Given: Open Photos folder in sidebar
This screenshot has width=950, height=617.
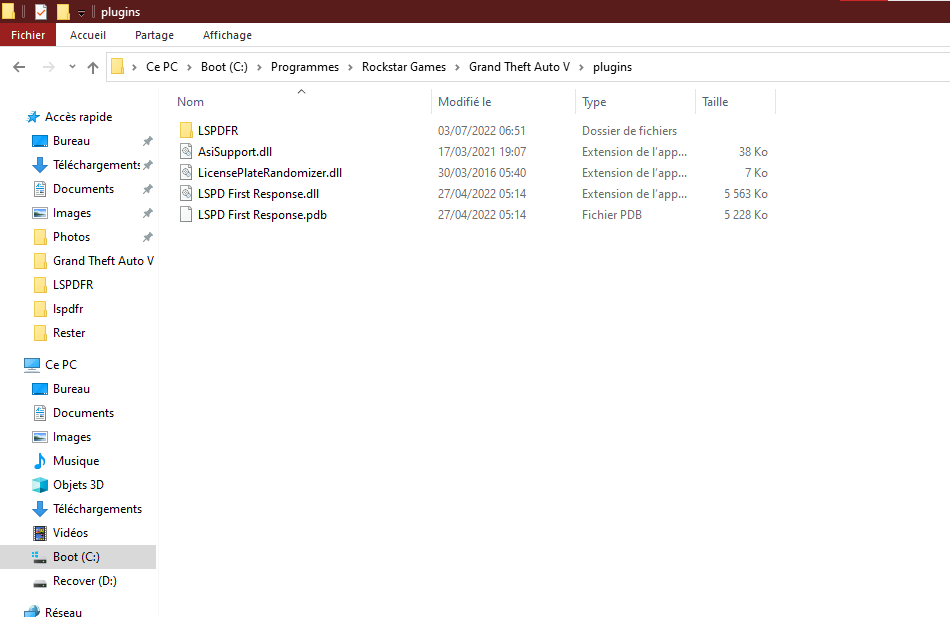Looking at the screenshot, I should tap(71, 237).
